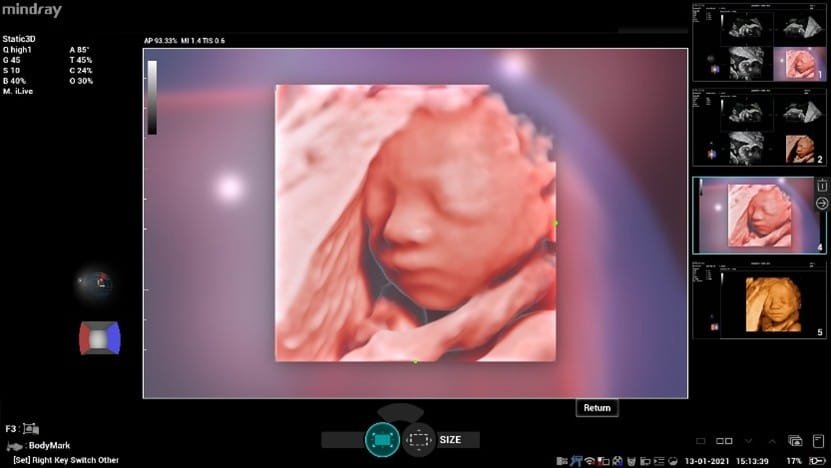Click the clipboard report icon at bottom right
The width and height of the screenshot is (831, 468).
[818, 440]
